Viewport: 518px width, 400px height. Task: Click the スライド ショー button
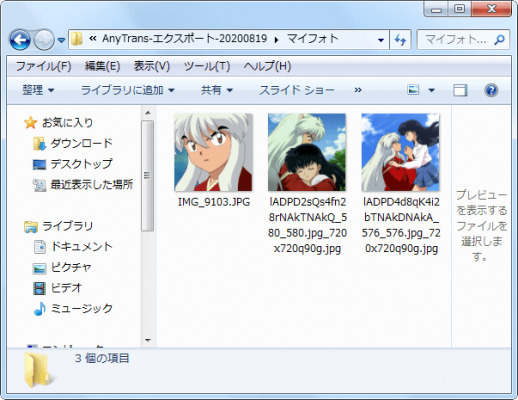click(x=297, y=90)
